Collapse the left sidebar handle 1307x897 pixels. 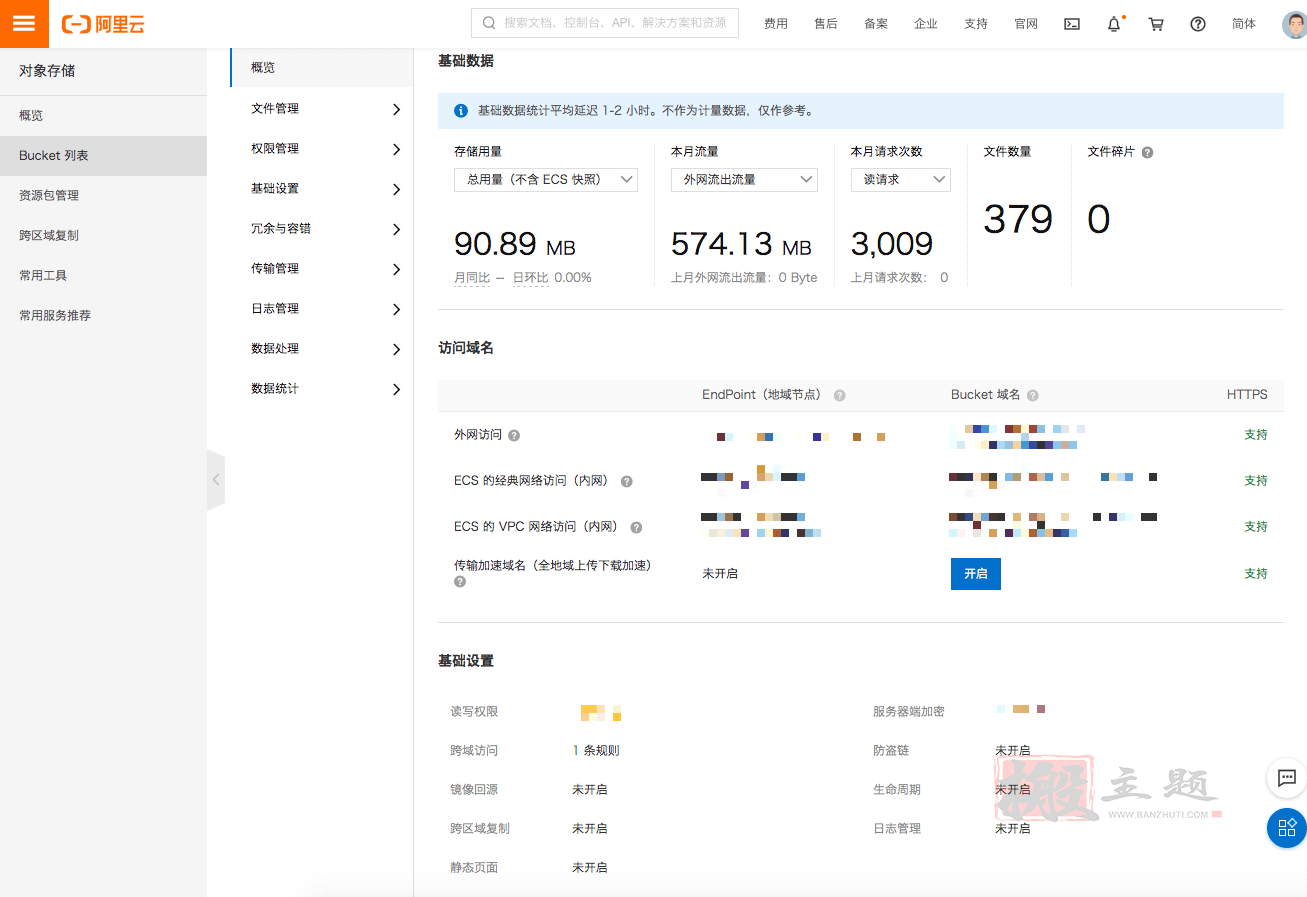(216, 480)
